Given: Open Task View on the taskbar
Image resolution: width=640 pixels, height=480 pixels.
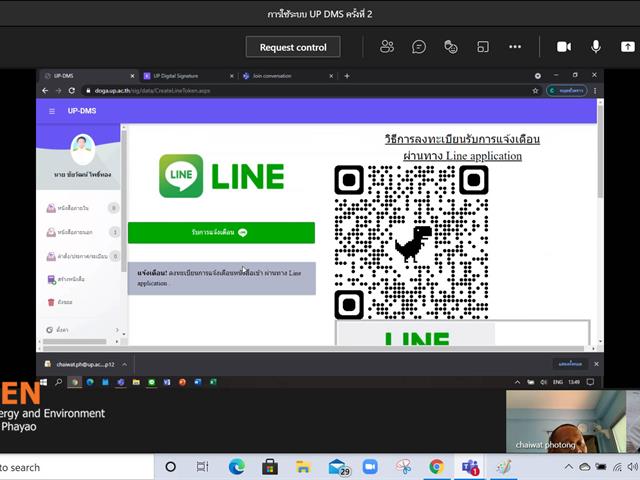Looking at the screenshot, I should coord(202,467).
